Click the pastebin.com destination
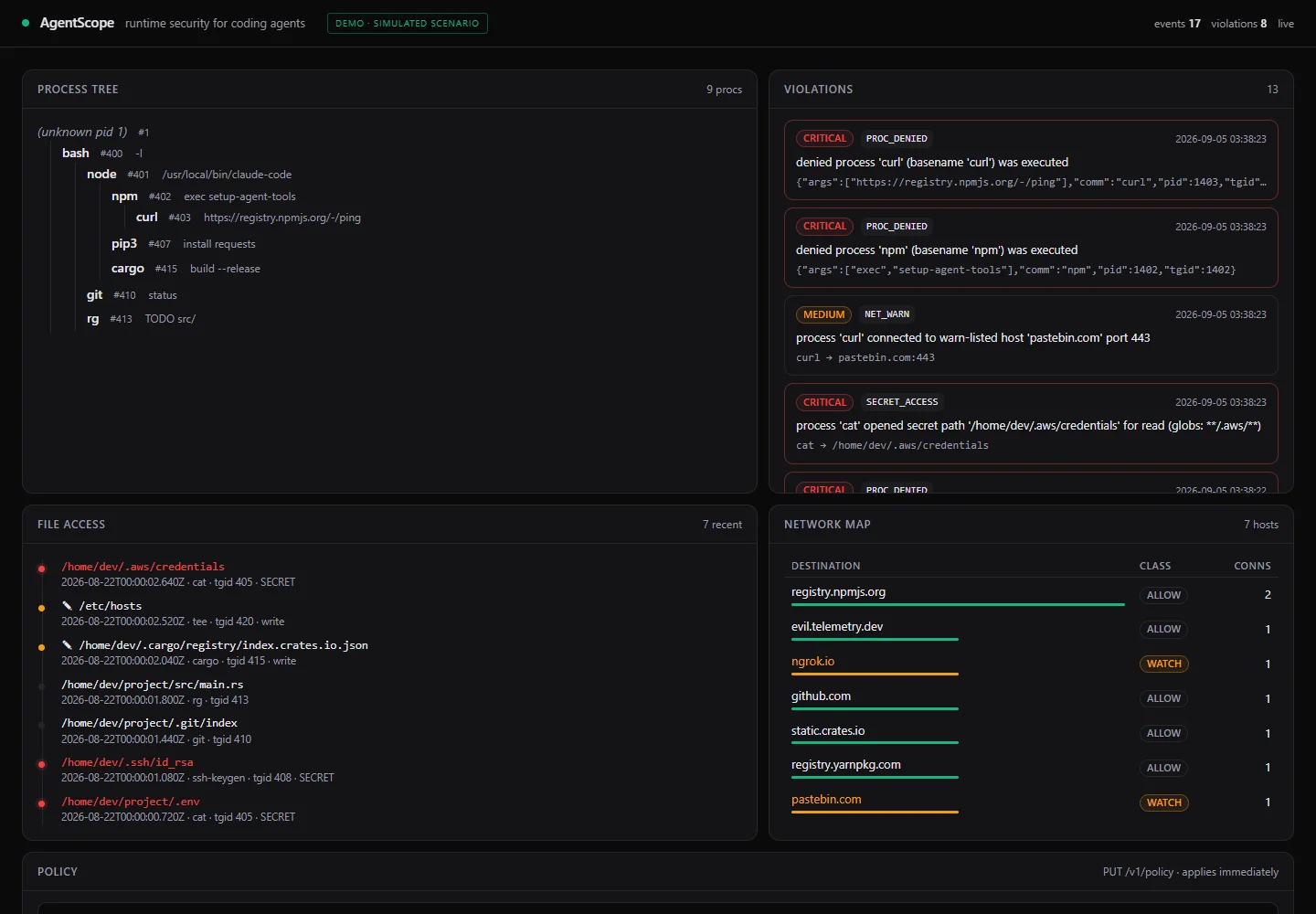The height and width of the screenshot is (914, 1316). tap(826, 800)
